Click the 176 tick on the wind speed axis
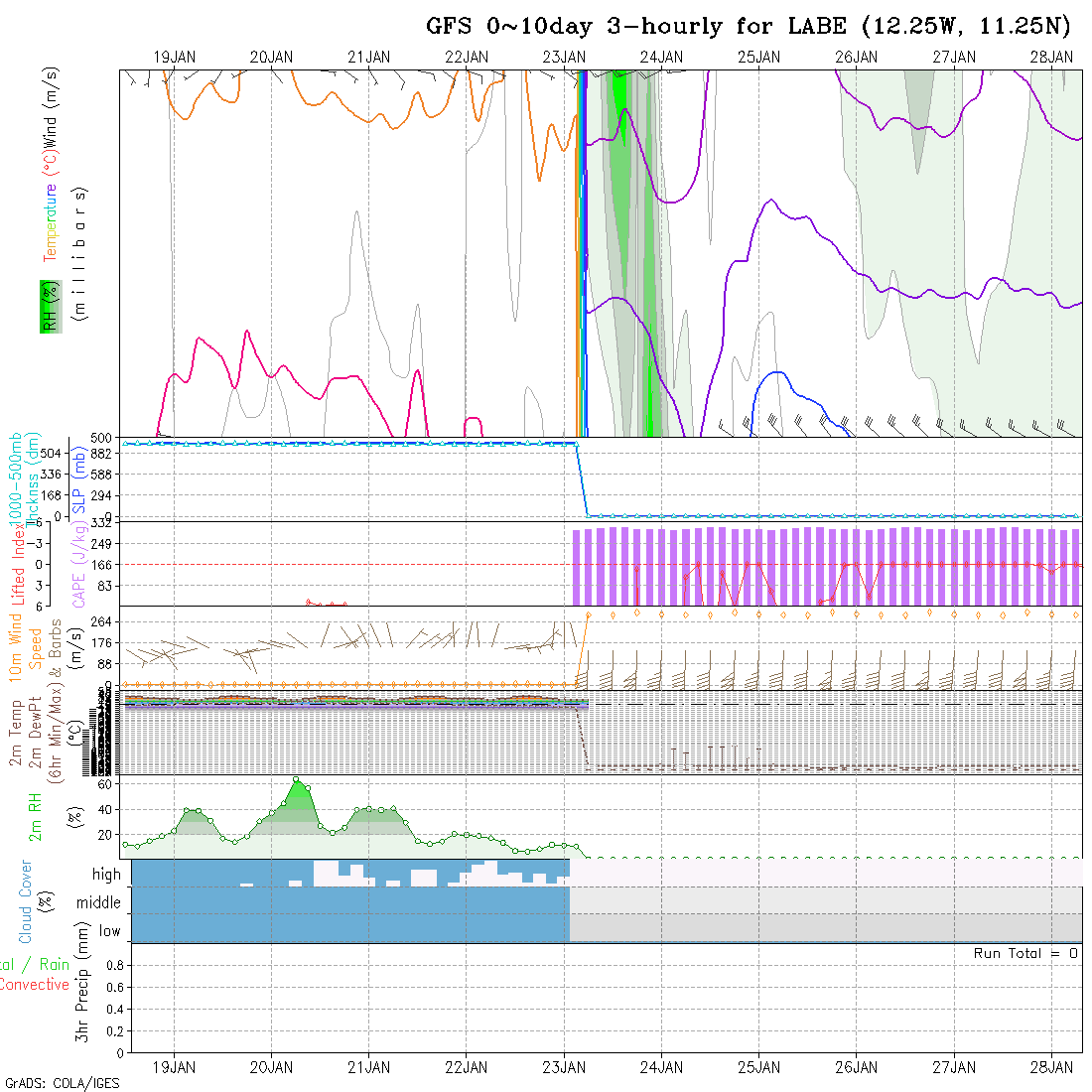1092x1092 pixels. coord(101,643)
